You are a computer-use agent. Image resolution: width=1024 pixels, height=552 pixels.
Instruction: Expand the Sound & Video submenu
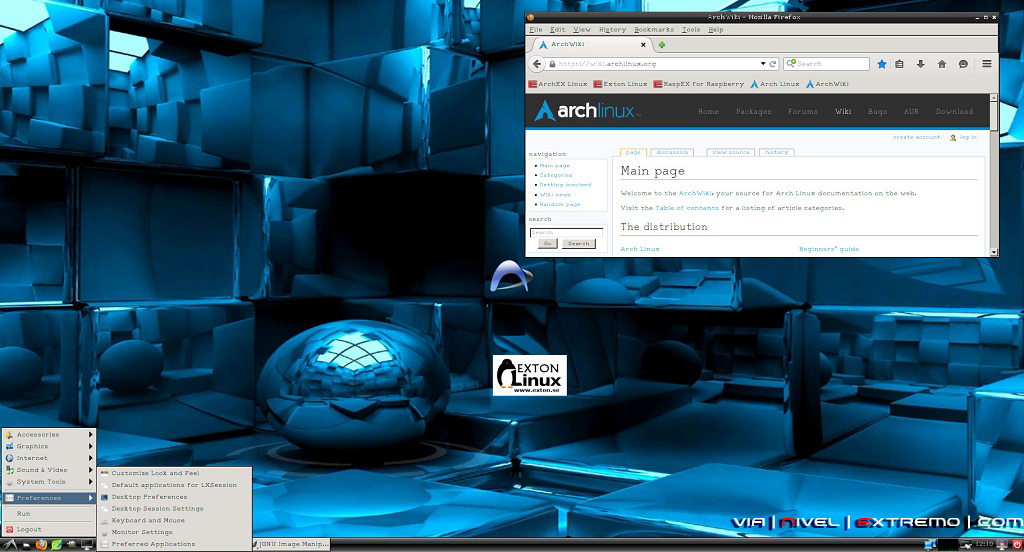49,470
